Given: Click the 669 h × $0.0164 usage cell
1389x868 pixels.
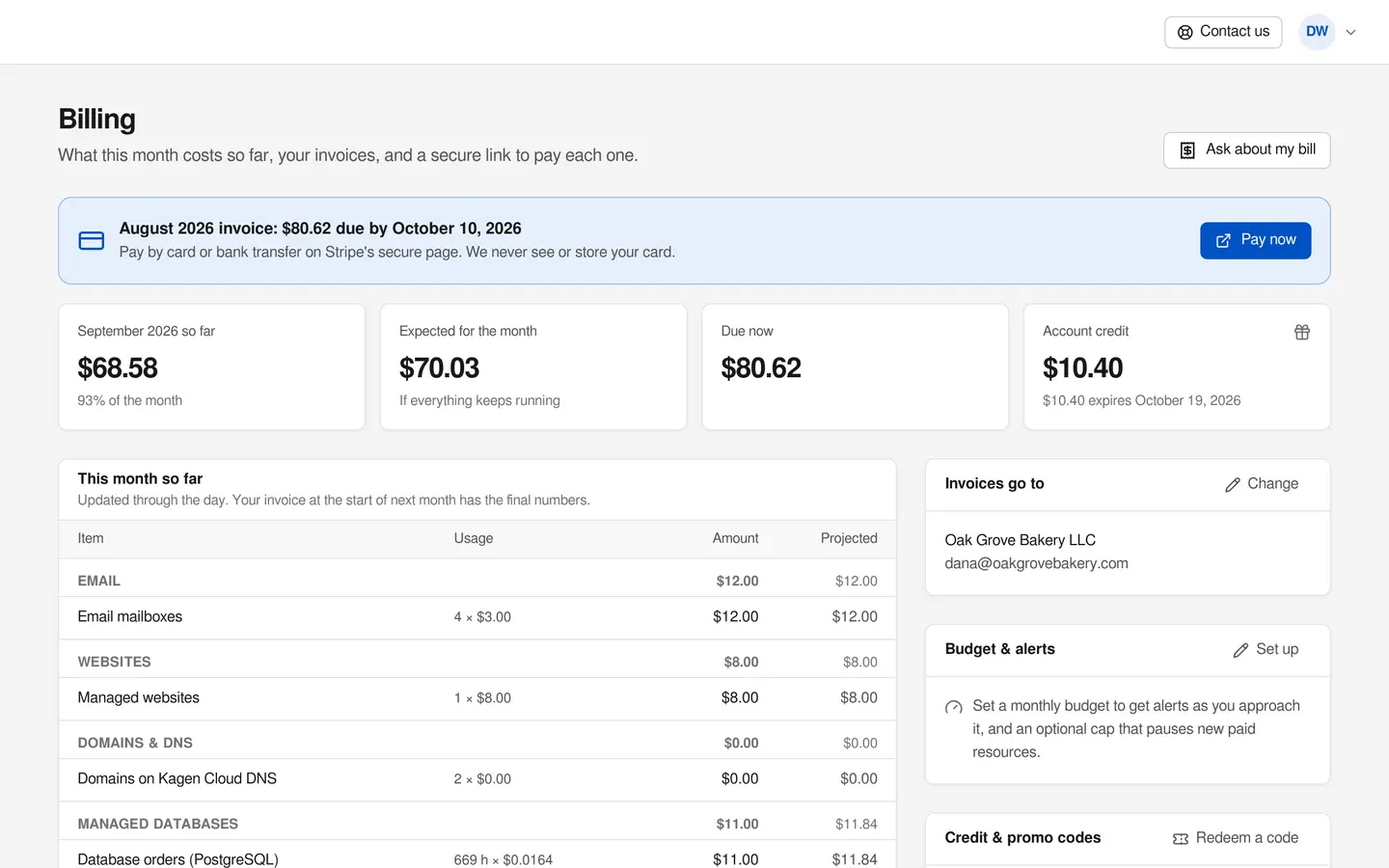Looking at the screenshot, I should [504, 859].
